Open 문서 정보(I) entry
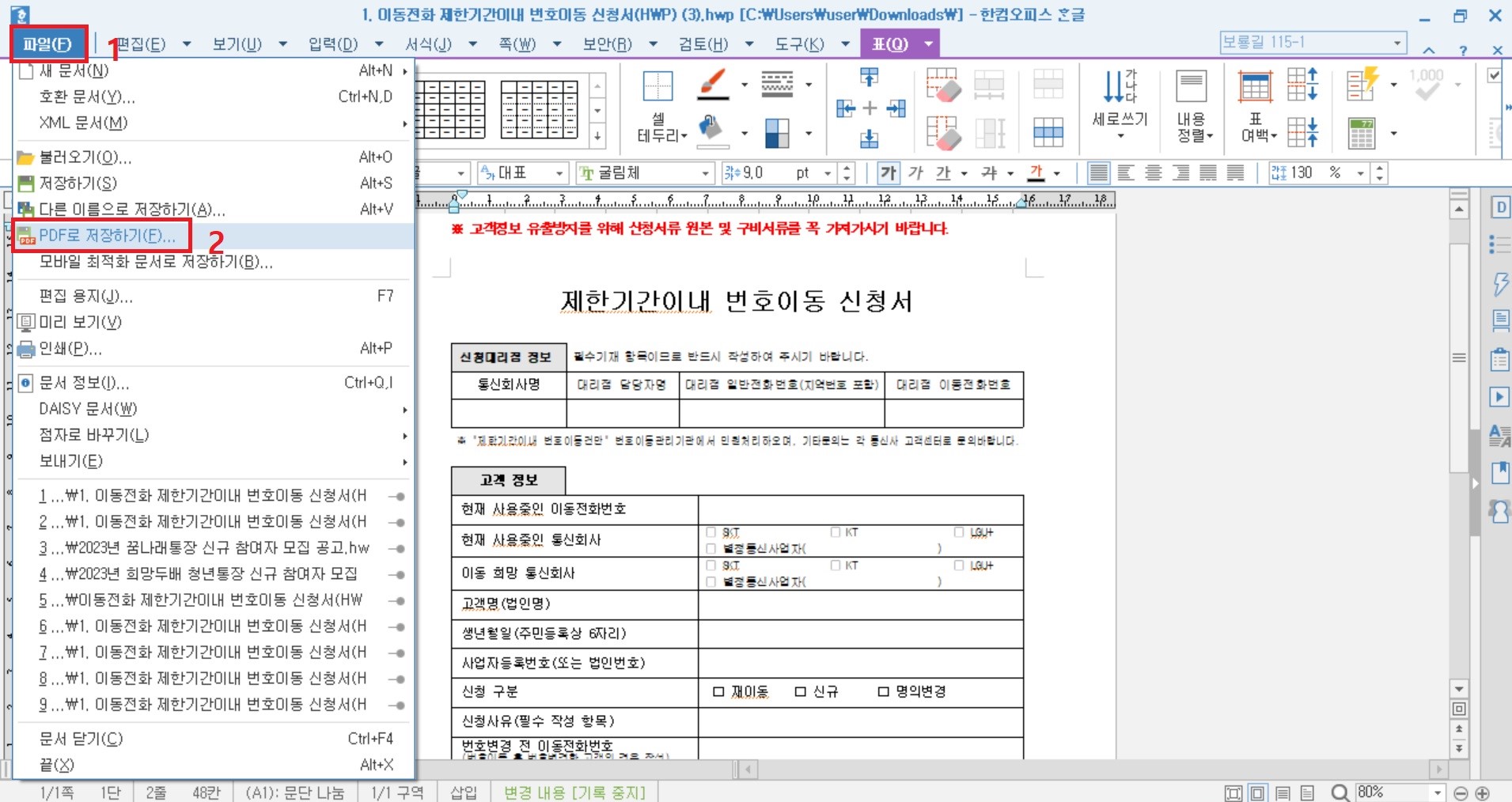Screen dimensions: 1512x802 tap(214, 383)
